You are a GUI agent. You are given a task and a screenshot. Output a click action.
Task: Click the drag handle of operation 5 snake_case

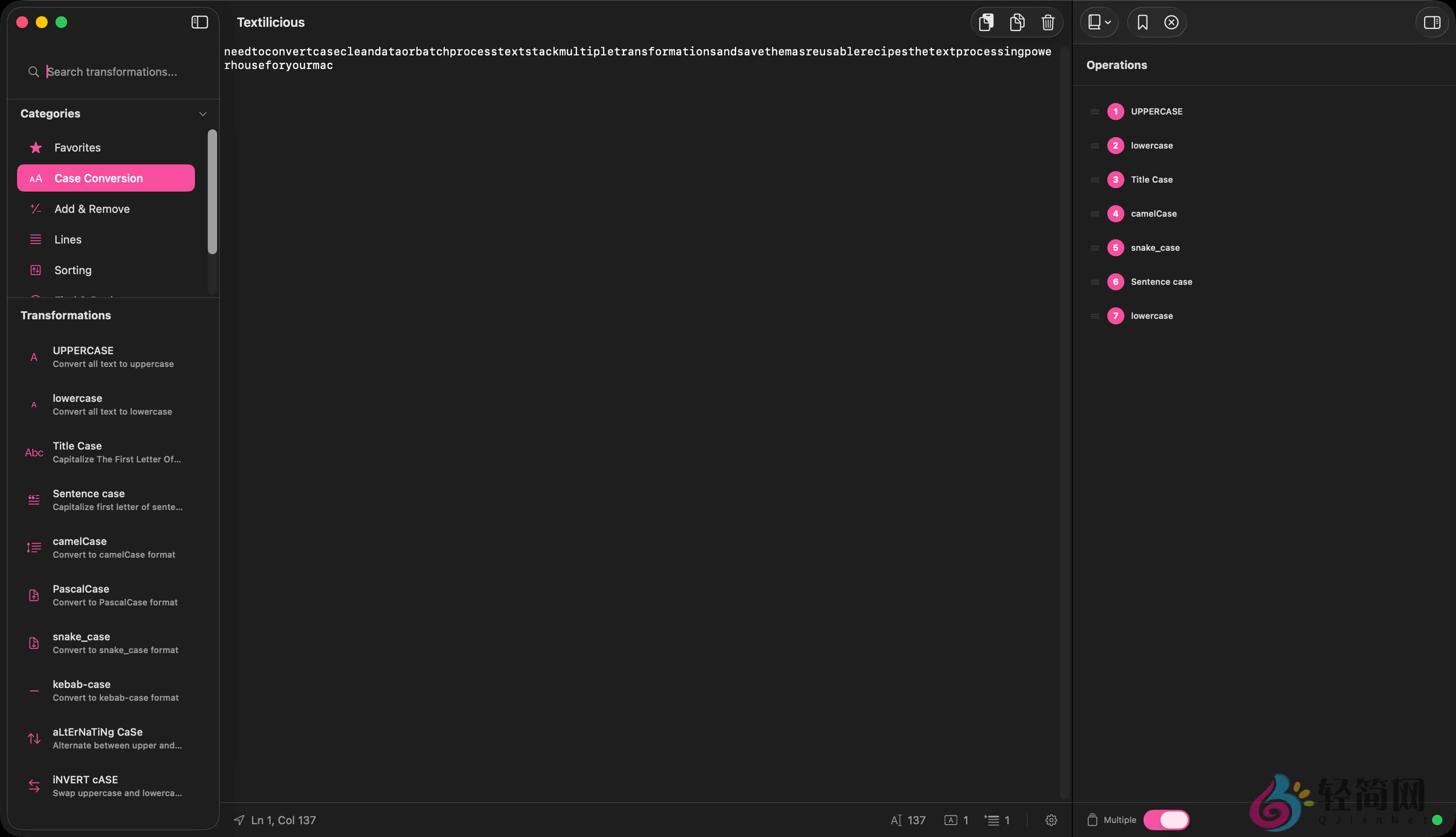[1095, 248]
